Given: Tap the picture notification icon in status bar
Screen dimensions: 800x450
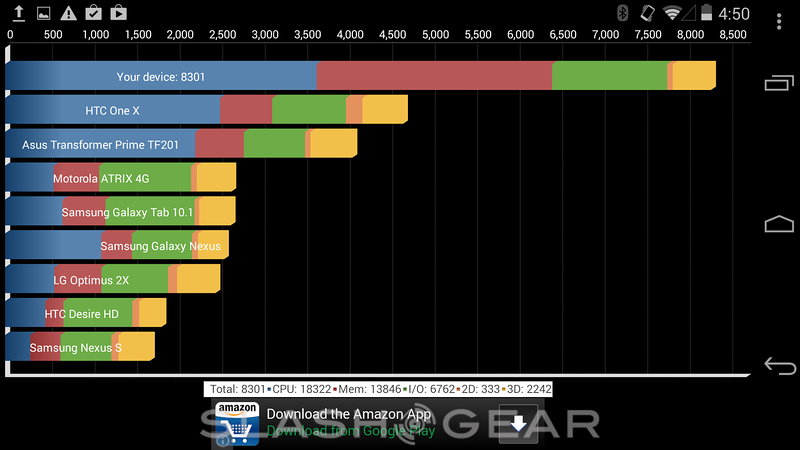Looking at the screenshot, I should point(43,13).
